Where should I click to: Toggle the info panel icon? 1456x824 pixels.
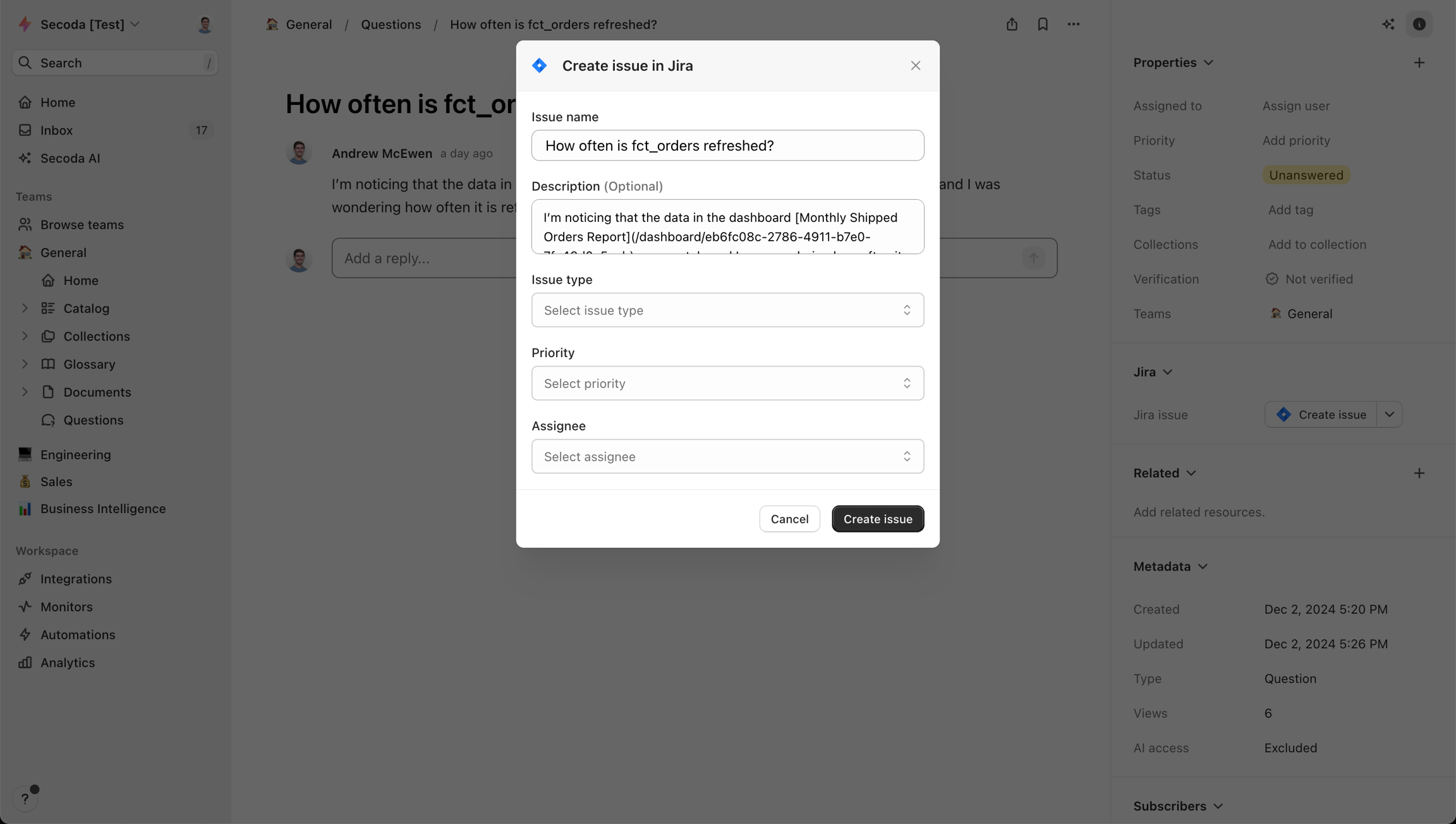point(1419,24)
